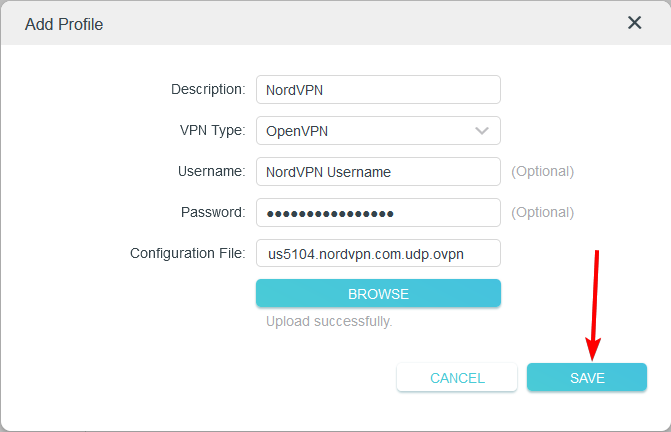Click the Username label

[213, 171]
